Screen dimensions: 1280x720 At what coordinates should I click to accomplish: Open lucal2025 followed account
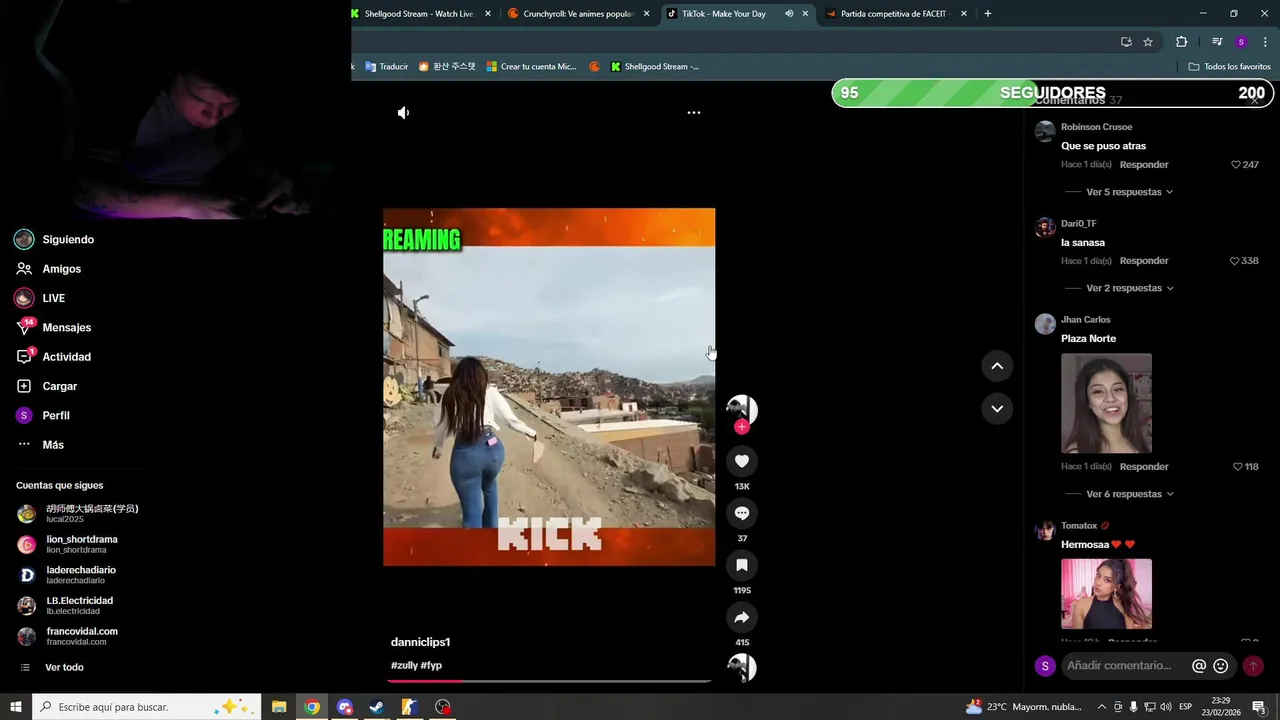tap(78, 514)
